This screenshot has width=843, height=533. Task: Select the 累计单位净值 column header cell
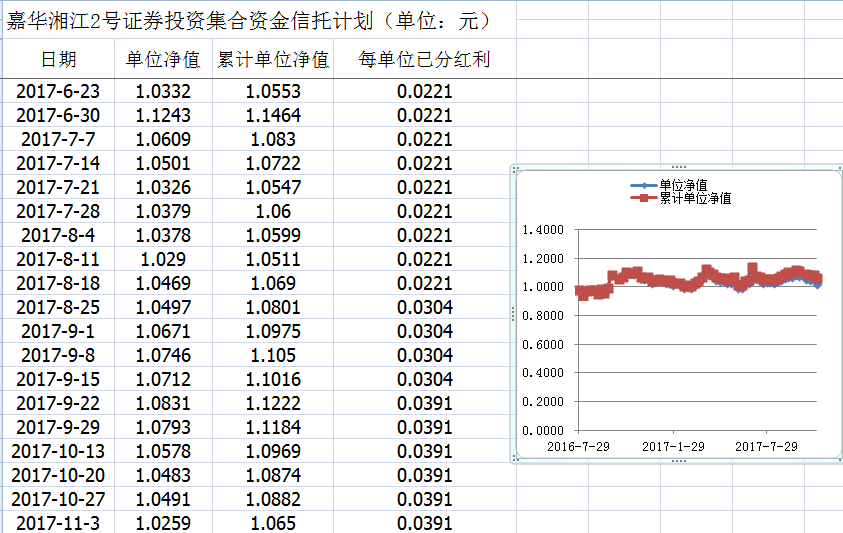[273, 60]
